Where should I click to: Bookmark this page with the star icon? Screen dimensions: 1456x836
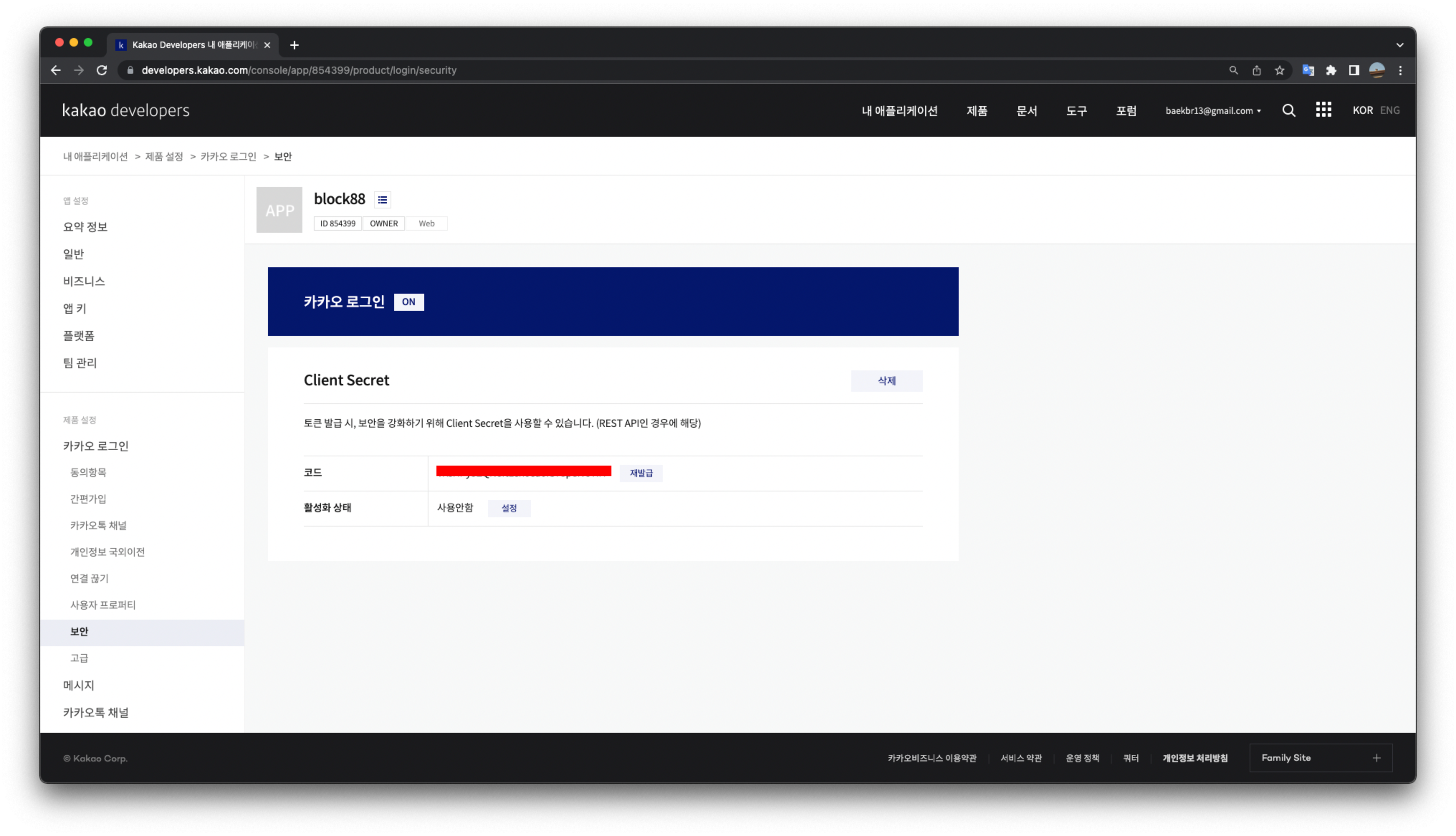pos(1279,70)
